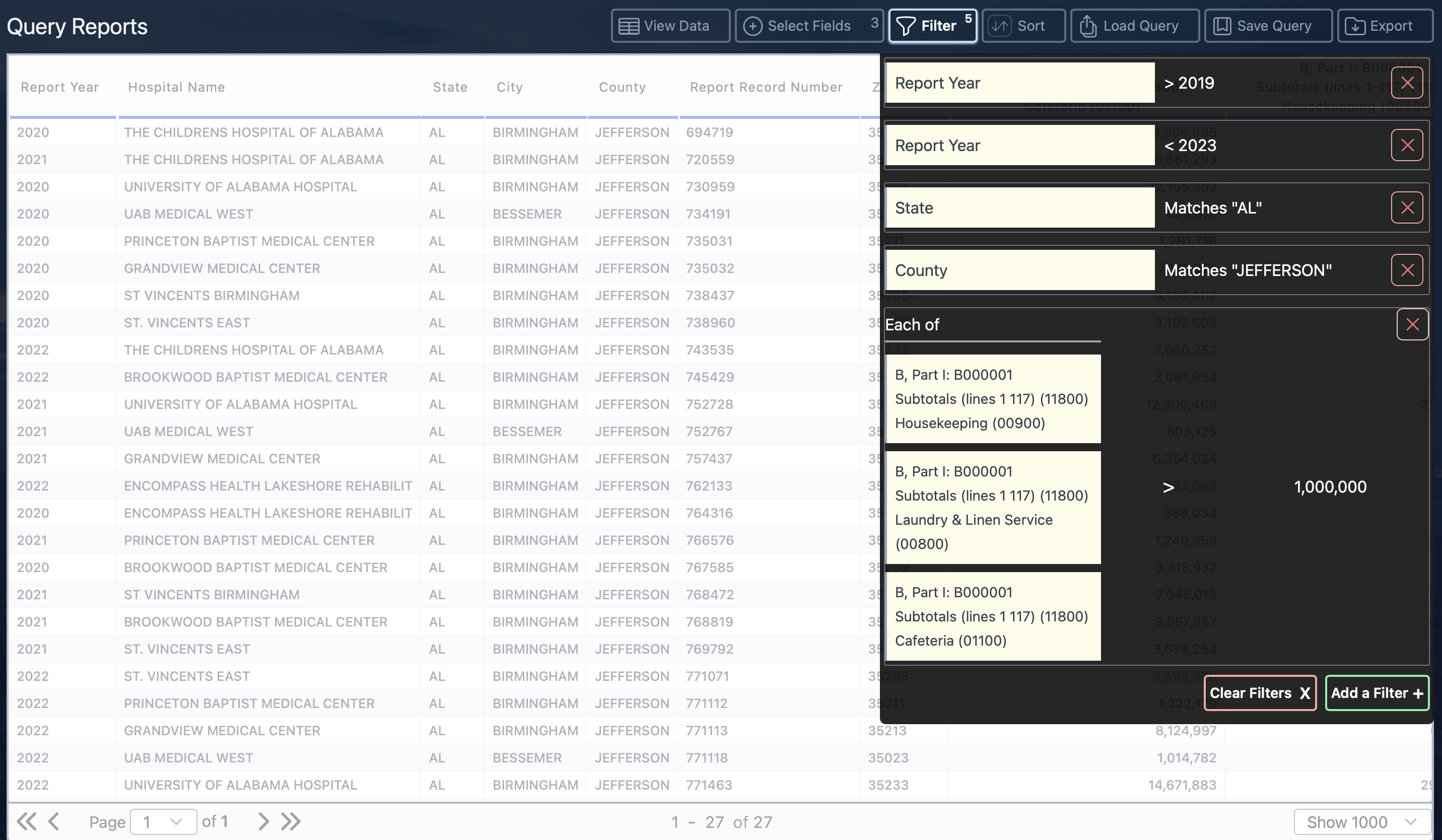Open the page number selector
This screenshot has height=840, width=1442.
tap(163, 821)
